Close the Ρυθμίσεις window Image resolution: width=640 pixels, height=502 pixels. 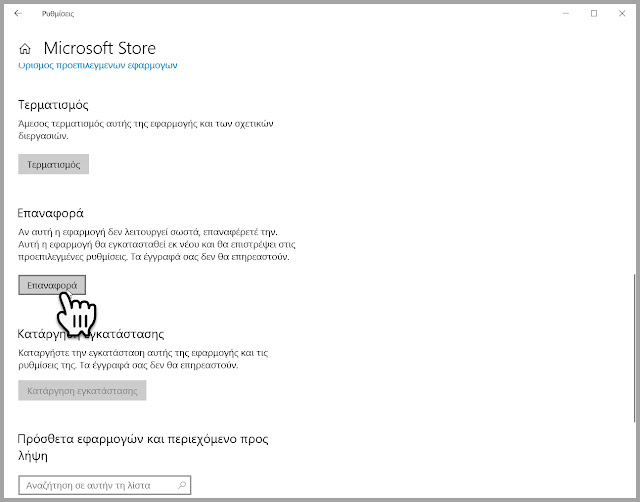click(x=622, y=13)
